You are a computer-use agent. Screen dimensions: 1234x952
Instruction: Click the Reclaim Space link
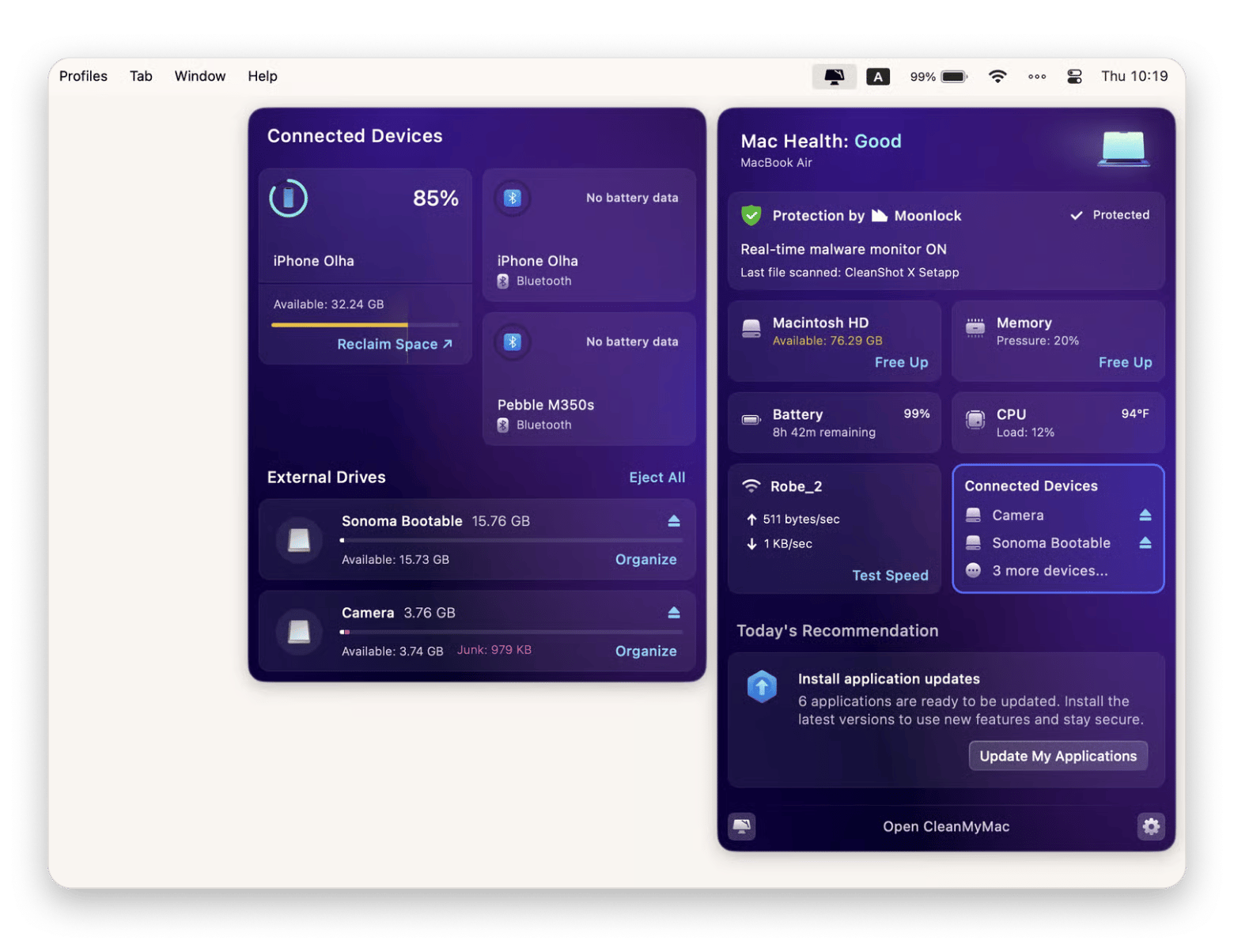(x=395, y=344)
